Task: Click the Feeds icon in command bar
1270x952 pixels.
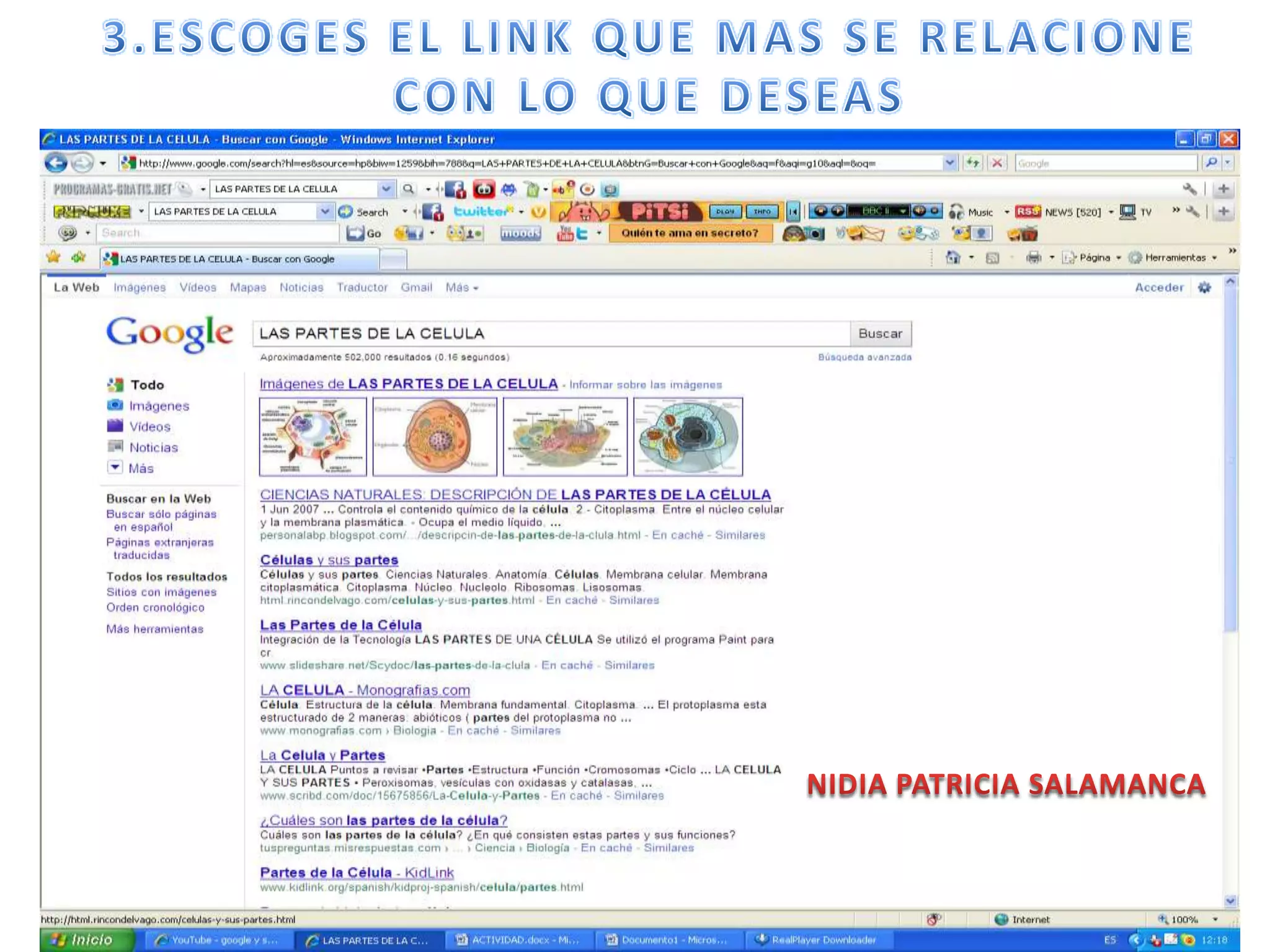Action: click(x=993, y=258)
